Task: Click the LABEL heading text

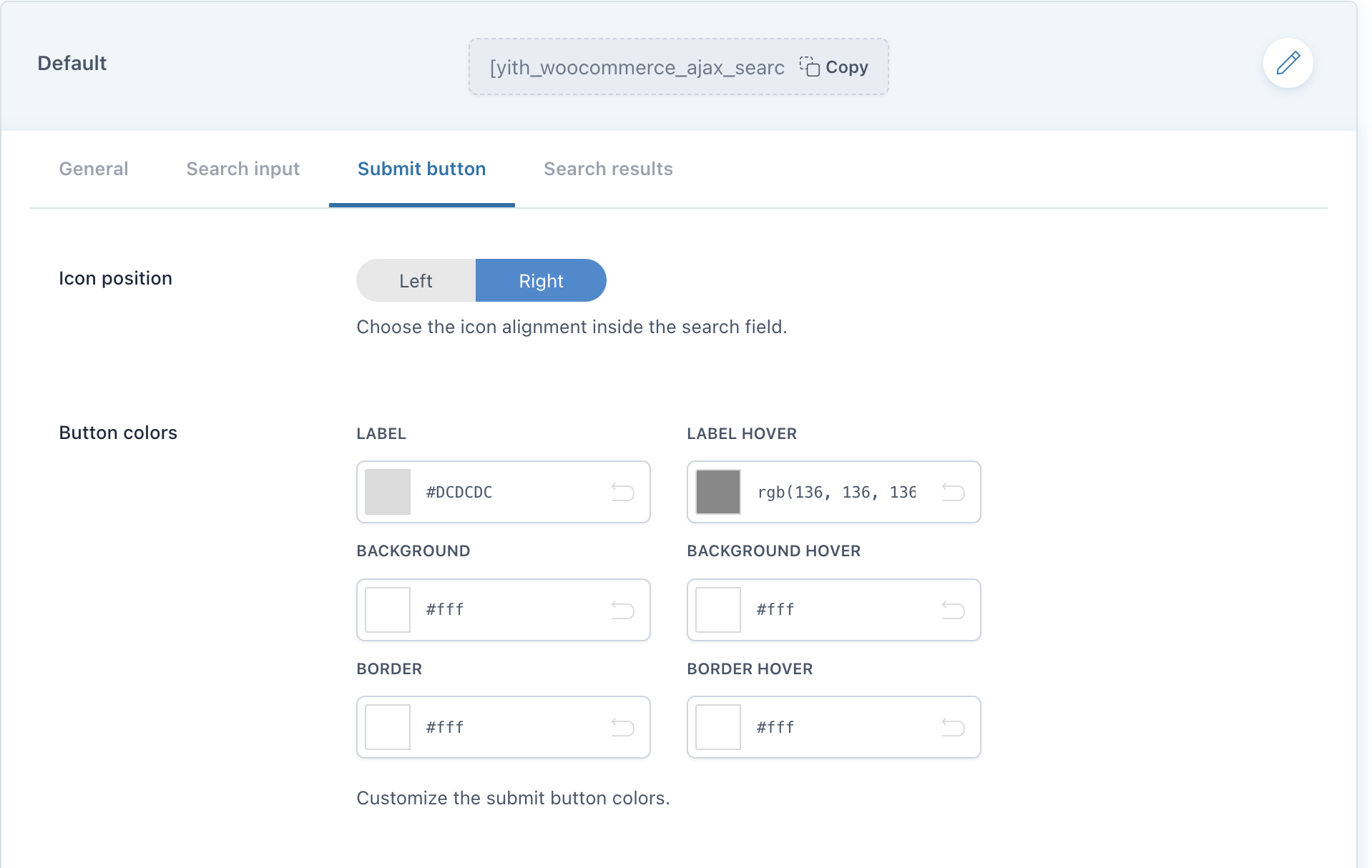Action: (381, 433)
